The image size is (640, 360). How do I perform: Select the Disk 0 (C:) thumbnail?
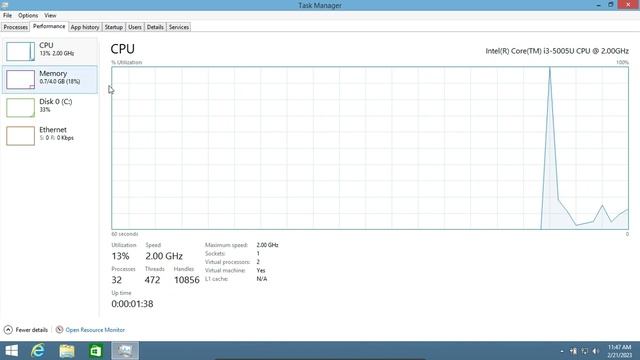(x=20, y=108)
